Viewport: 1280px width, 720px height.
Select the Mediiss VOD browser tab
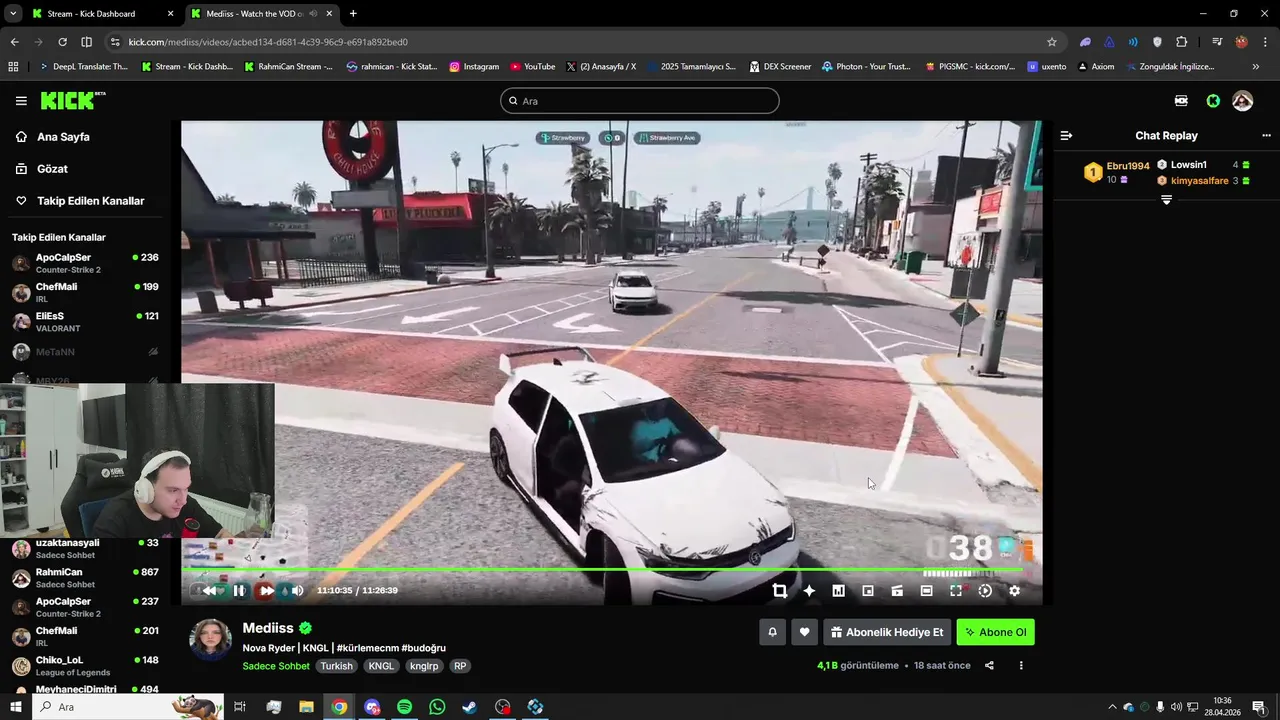260,14
